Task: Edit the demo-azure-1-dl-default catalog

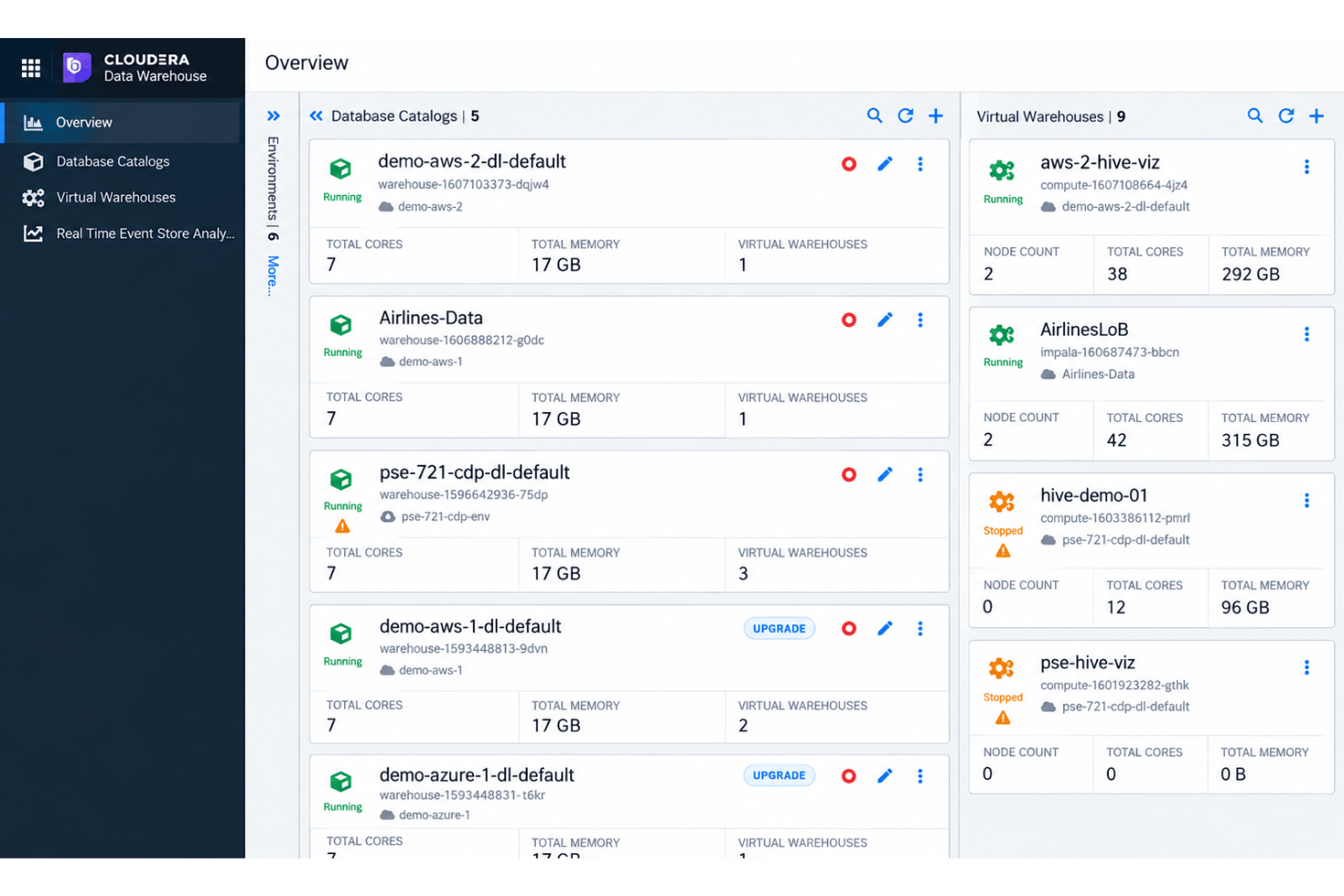Action: pos(884,775)
